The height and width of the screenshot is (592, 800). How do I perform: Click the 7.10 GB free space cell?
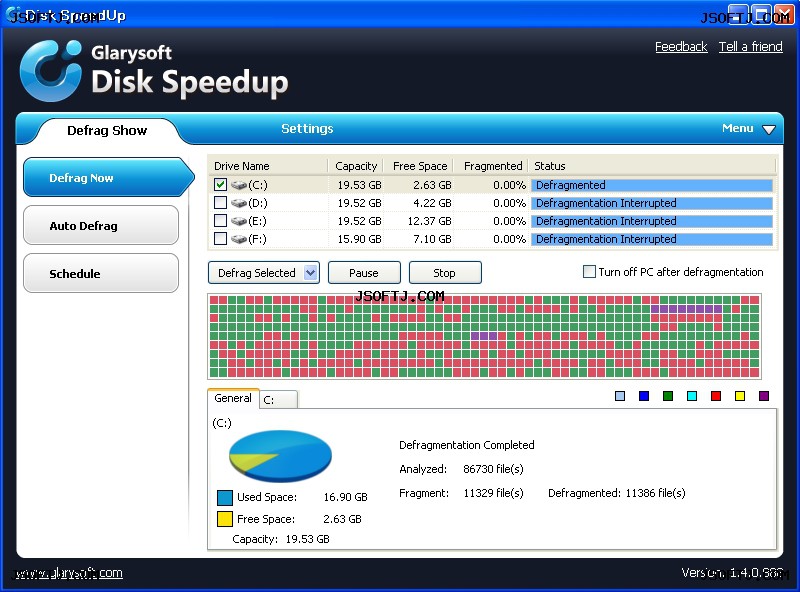coord(432,239)
